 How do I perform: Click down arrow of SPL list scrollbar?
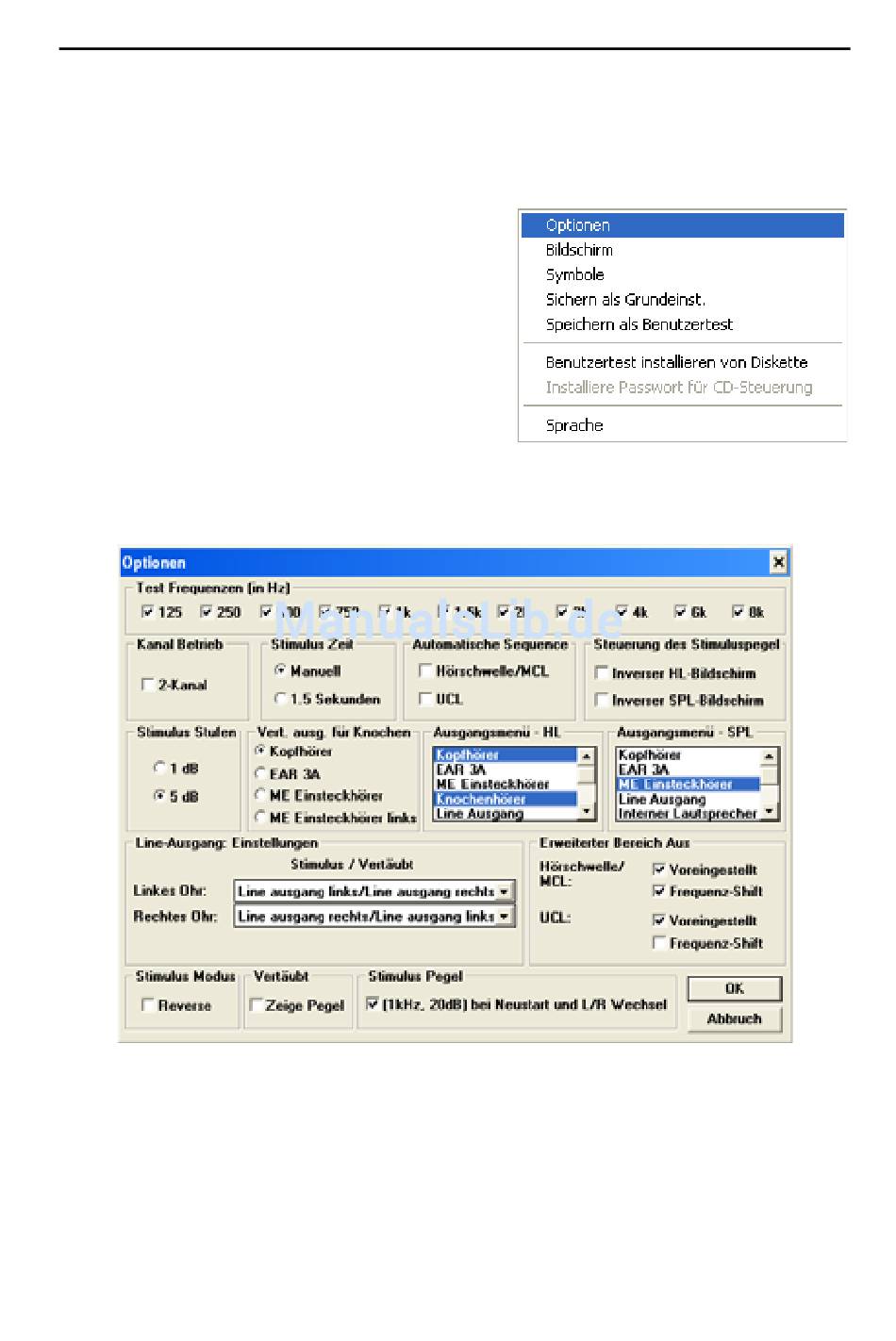(771, 811)
